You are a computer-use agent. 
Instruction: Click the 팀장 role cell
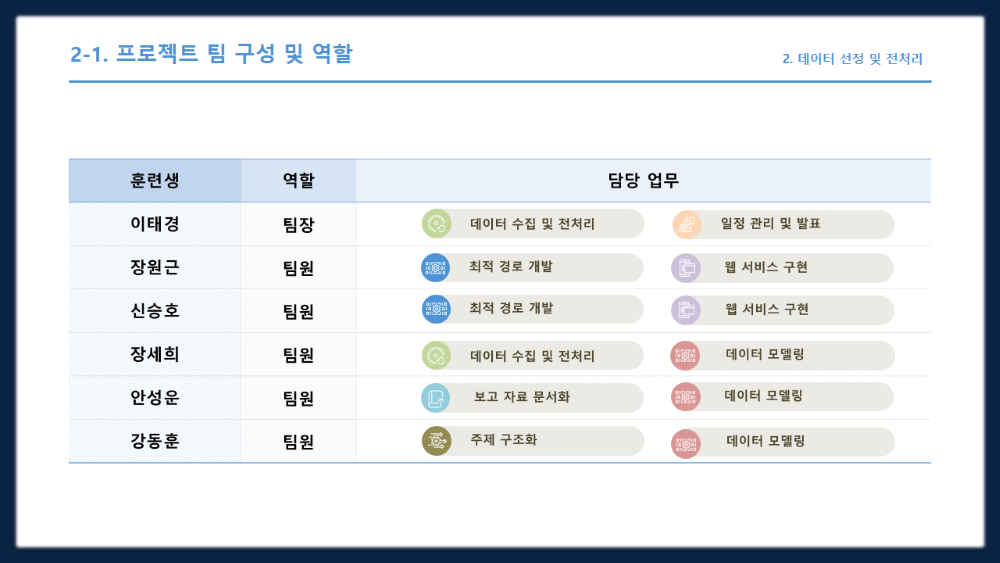point(298,224)
